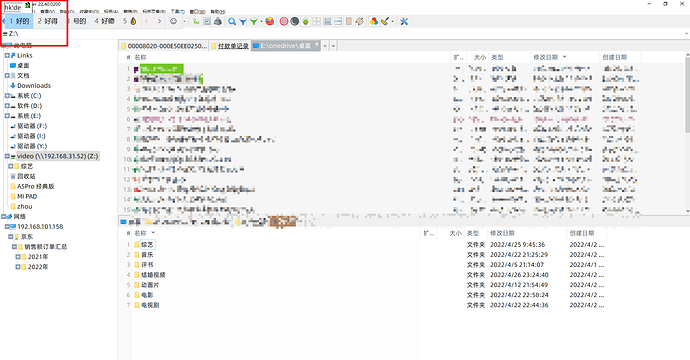Expand the 系统 (C:) drive node

(7, 96)
